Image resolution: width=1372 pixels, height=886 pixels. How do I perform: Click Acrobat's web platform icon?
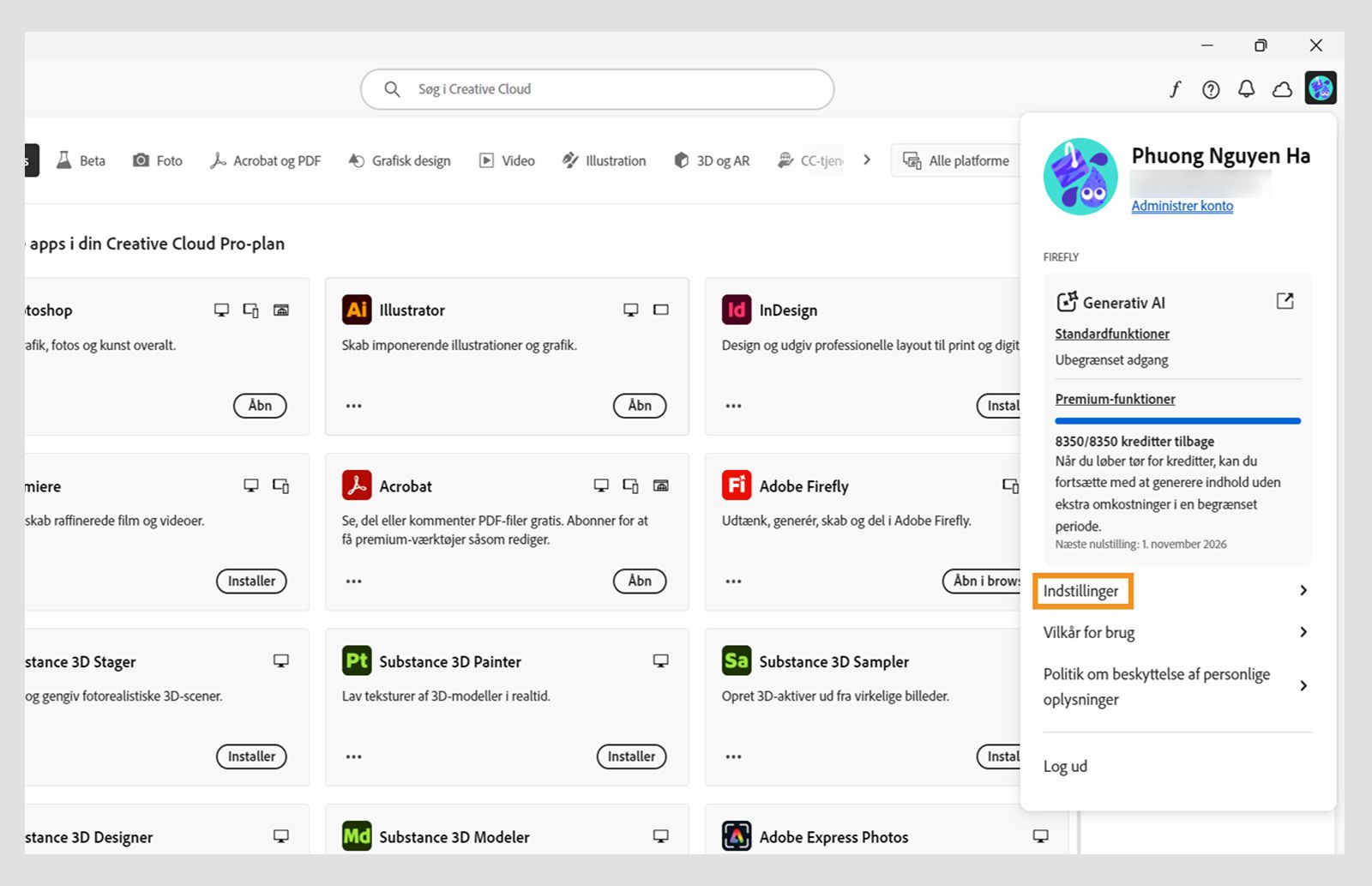(660, 485)
